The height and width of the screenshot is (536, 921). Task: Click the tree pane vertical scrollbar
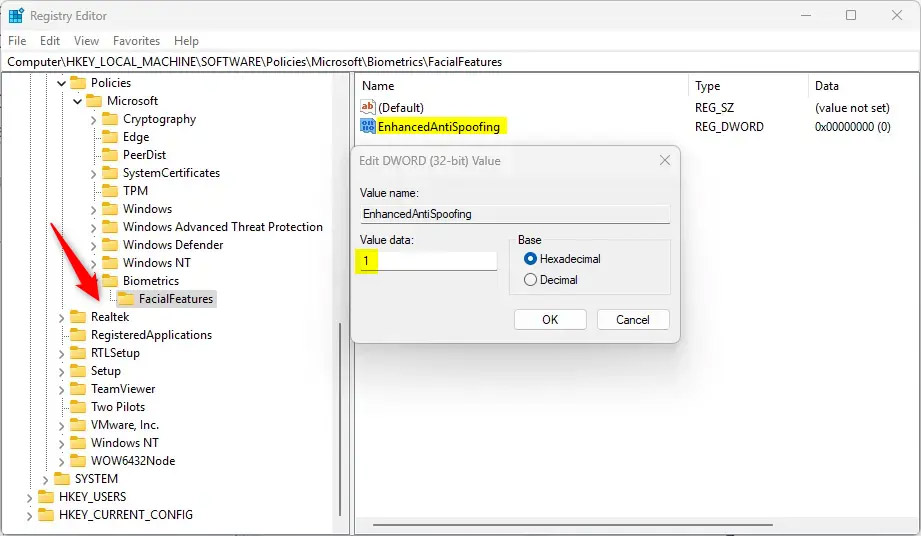click(340, 419)
